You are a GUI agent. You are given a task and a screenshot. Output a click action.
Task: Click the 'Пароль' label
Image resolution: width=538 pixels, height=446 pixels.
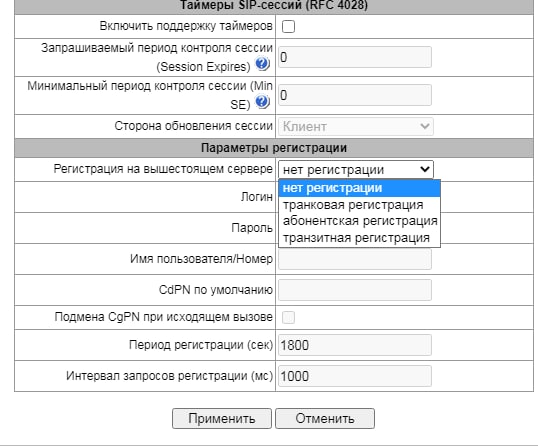(x=252, y=228)
